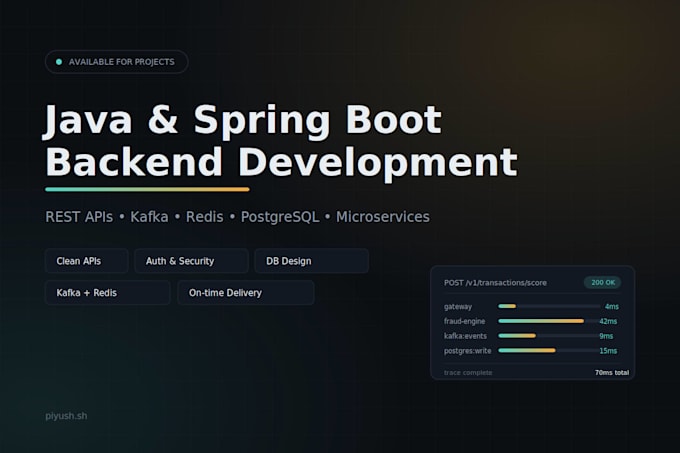Click the Redis word in subtitle
680x453 pixels.
coord(205,217)
